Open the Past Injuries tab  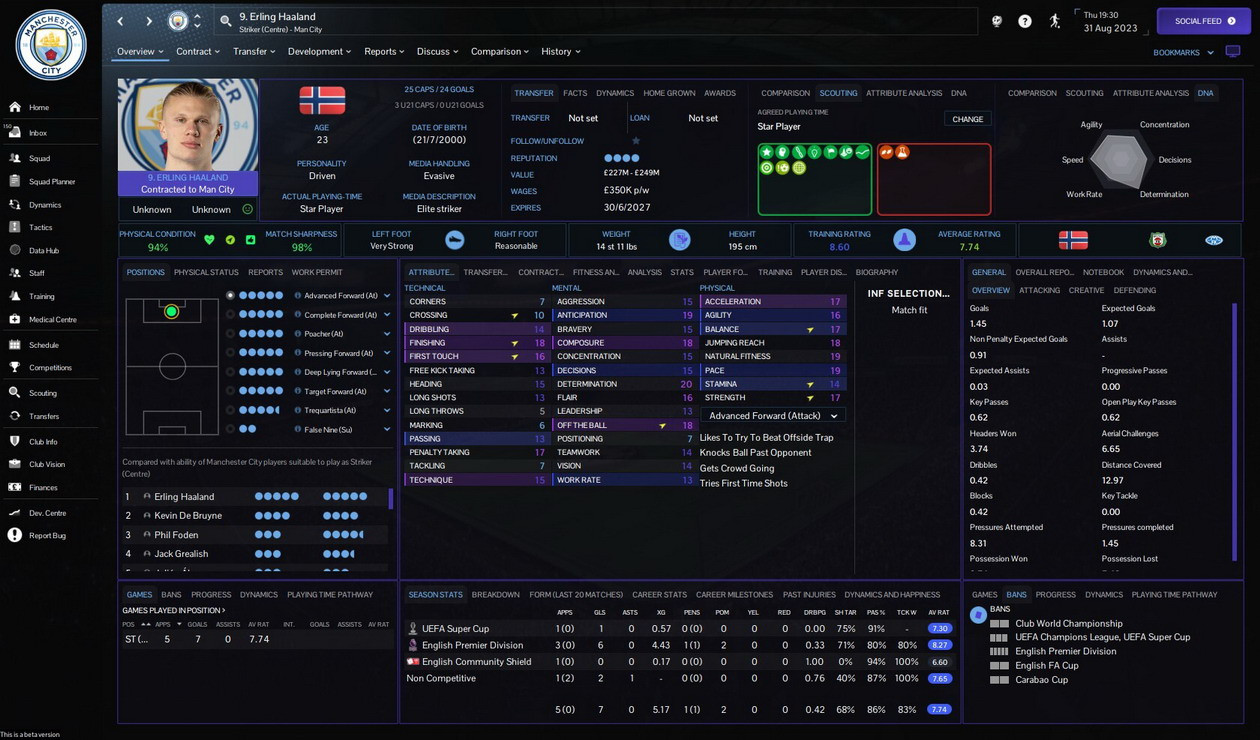pyautogui.click(x=809, y=595)
